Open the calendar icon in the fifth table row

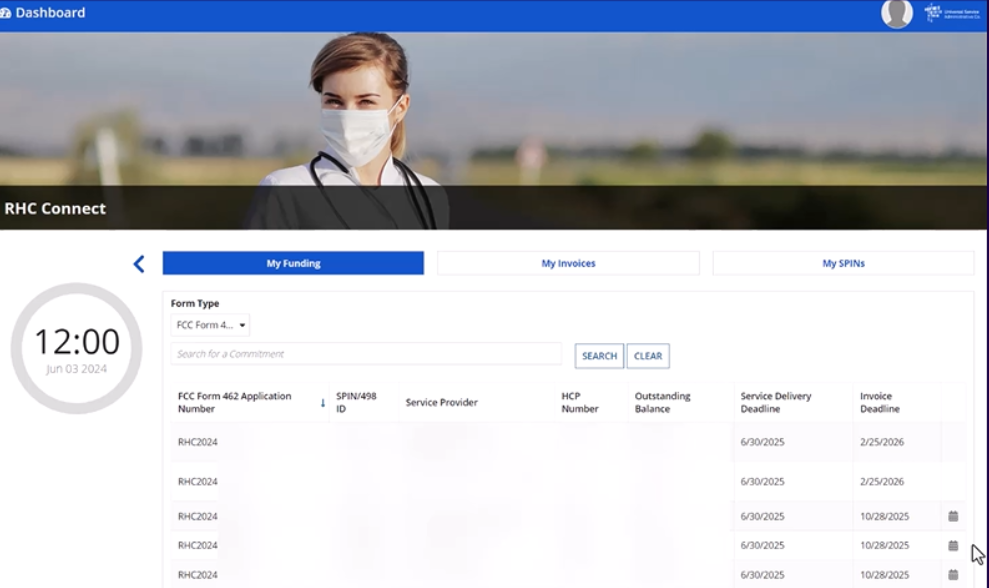953,575
